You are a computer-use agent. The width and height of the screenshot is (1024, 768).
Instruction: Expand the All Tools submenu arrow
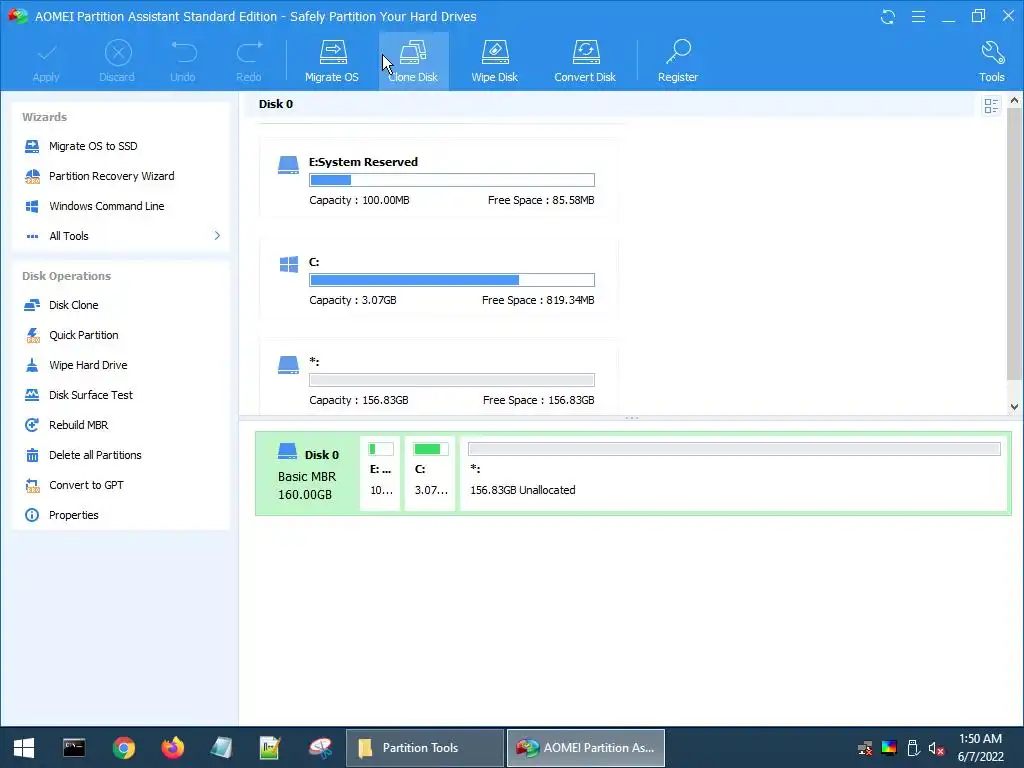tap(217, 236)
